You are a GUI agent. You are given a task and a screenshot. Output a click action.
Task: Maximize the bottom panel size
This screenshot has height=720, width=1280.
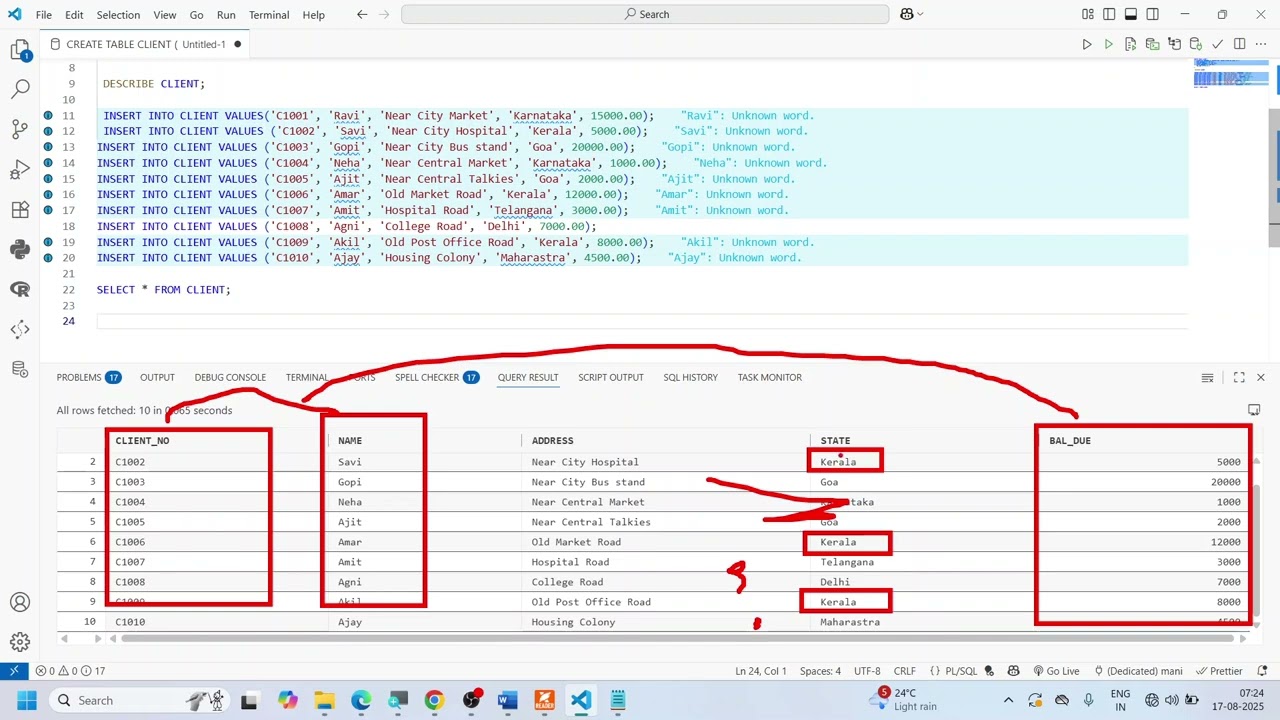pyautogui.click(x=1239, y=377)
